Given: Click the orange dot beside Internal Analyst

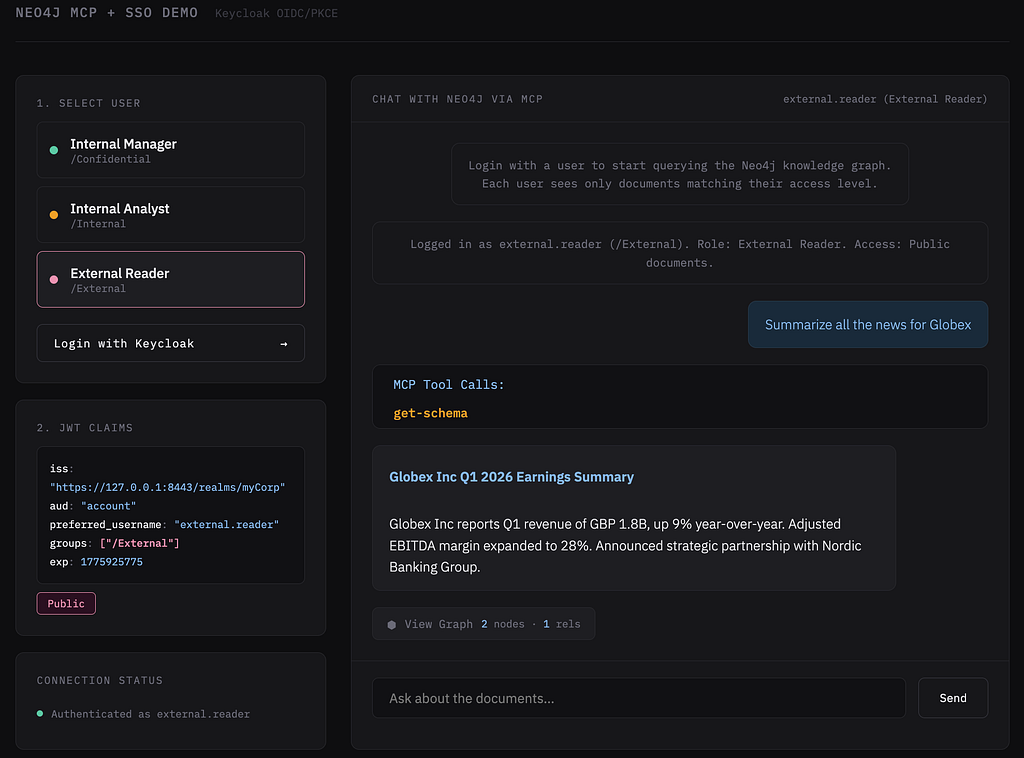Looking at the screenshot, I should (x=54, y=215).
